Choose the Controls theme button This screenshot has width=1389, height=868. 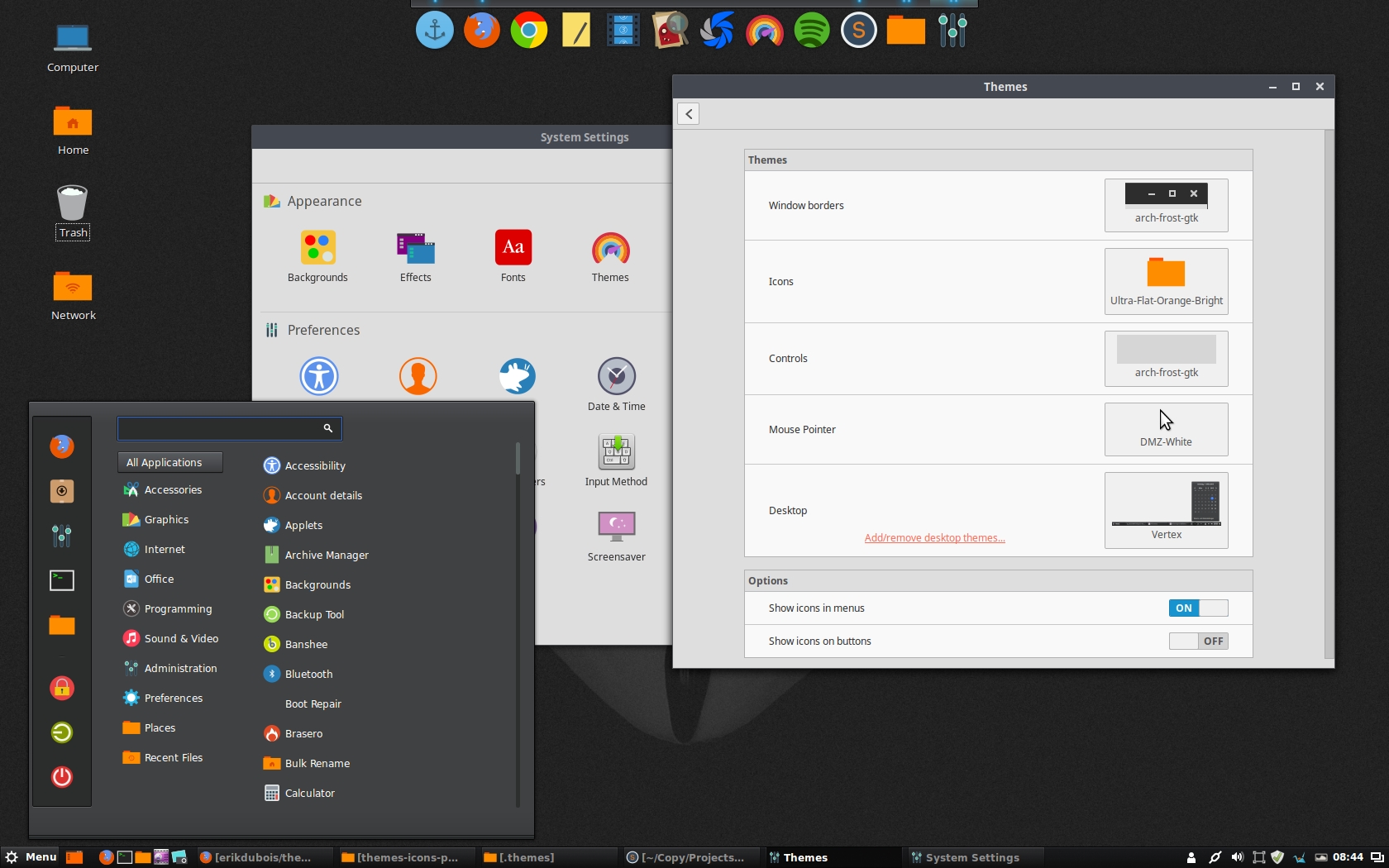coord(1166,359)
